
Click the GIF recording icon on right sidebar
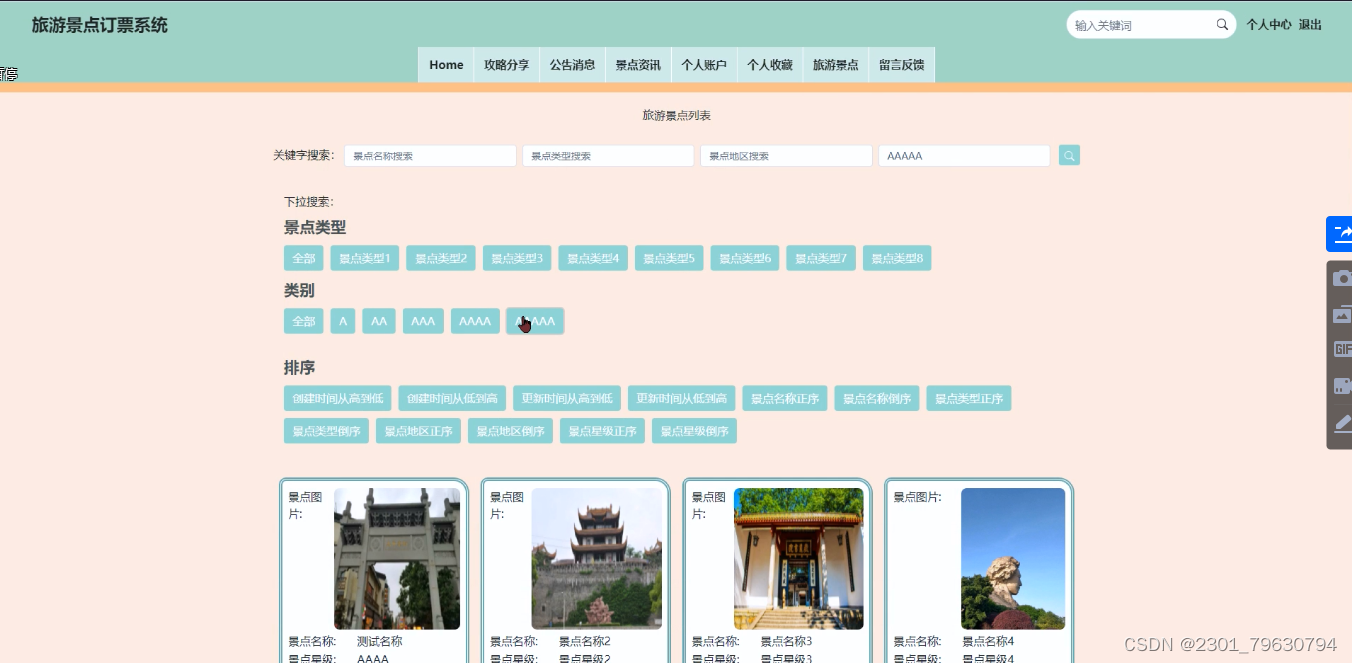1342,350
